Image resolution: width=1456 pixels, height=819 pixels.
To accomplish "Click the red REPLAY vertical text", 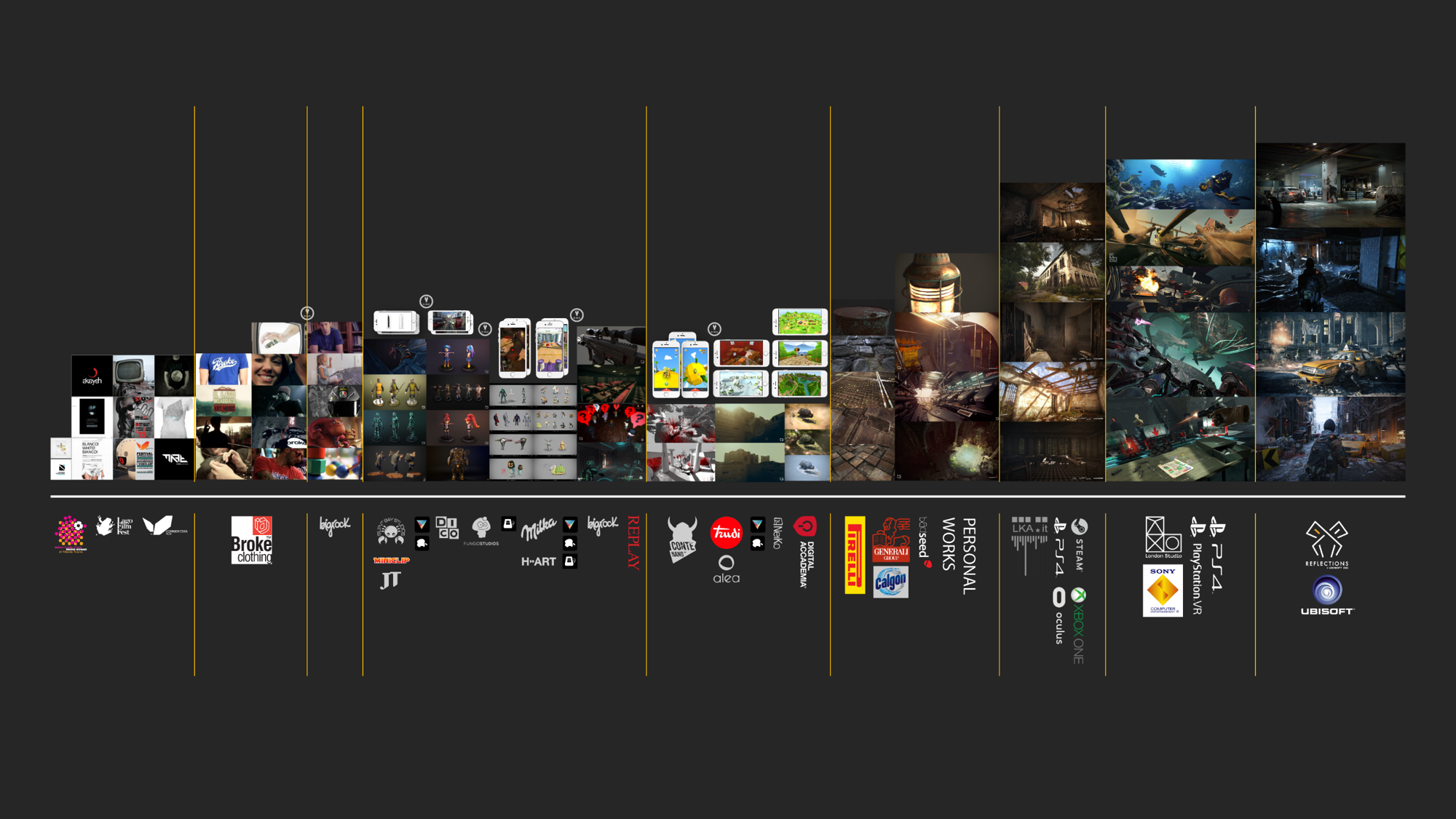I will pyautogui.click(x=633, y=543).
